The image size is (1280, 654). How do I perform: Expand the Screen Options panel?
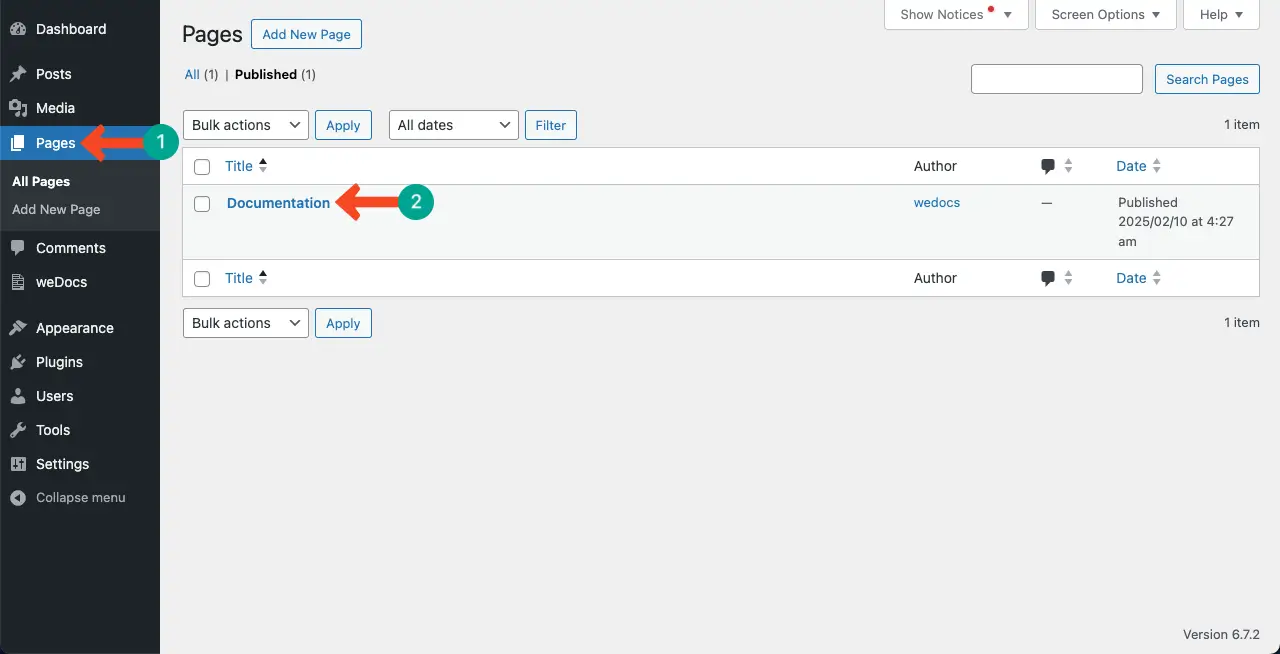[1106, 15]
